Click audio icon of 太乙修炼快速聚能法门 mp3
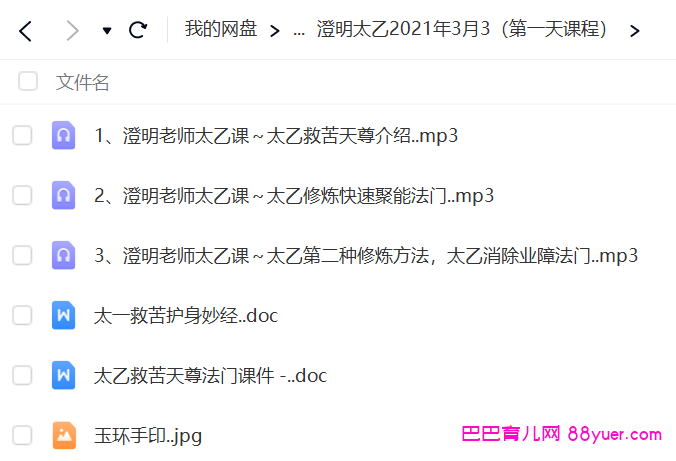 [63, 195]
